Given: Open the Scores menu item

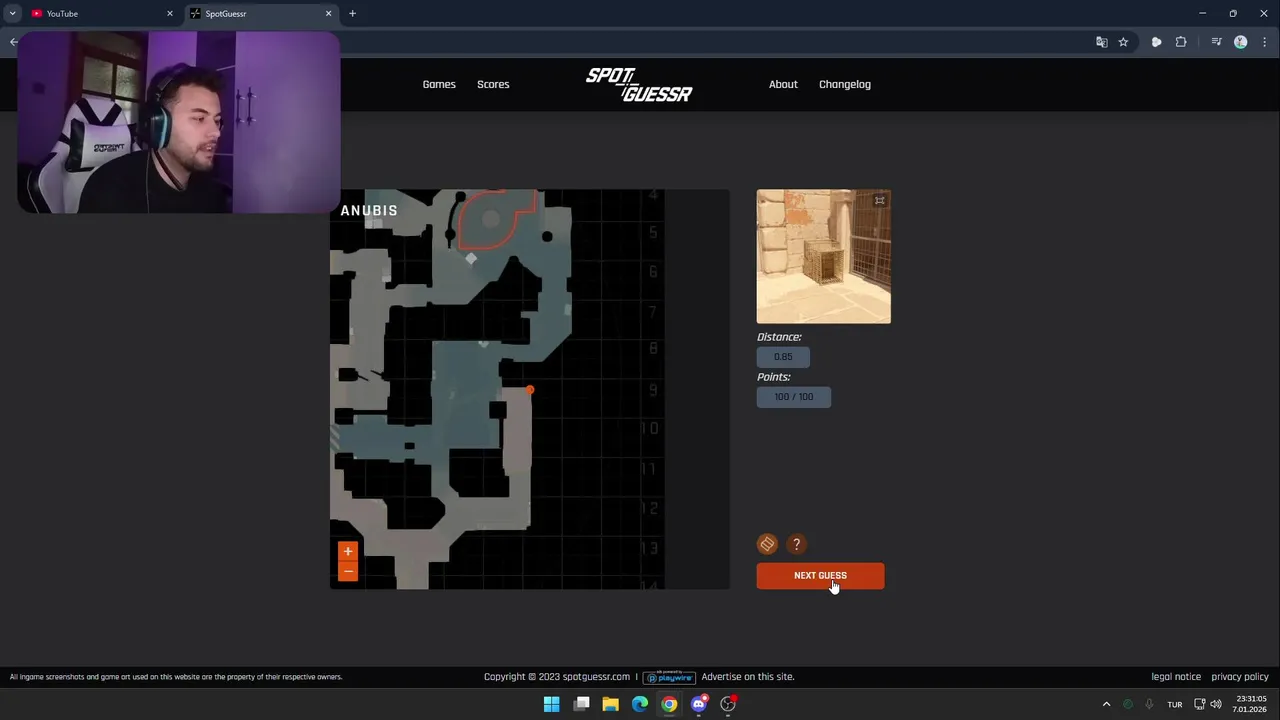Looking at the screenshot, I should coord(493,84).
